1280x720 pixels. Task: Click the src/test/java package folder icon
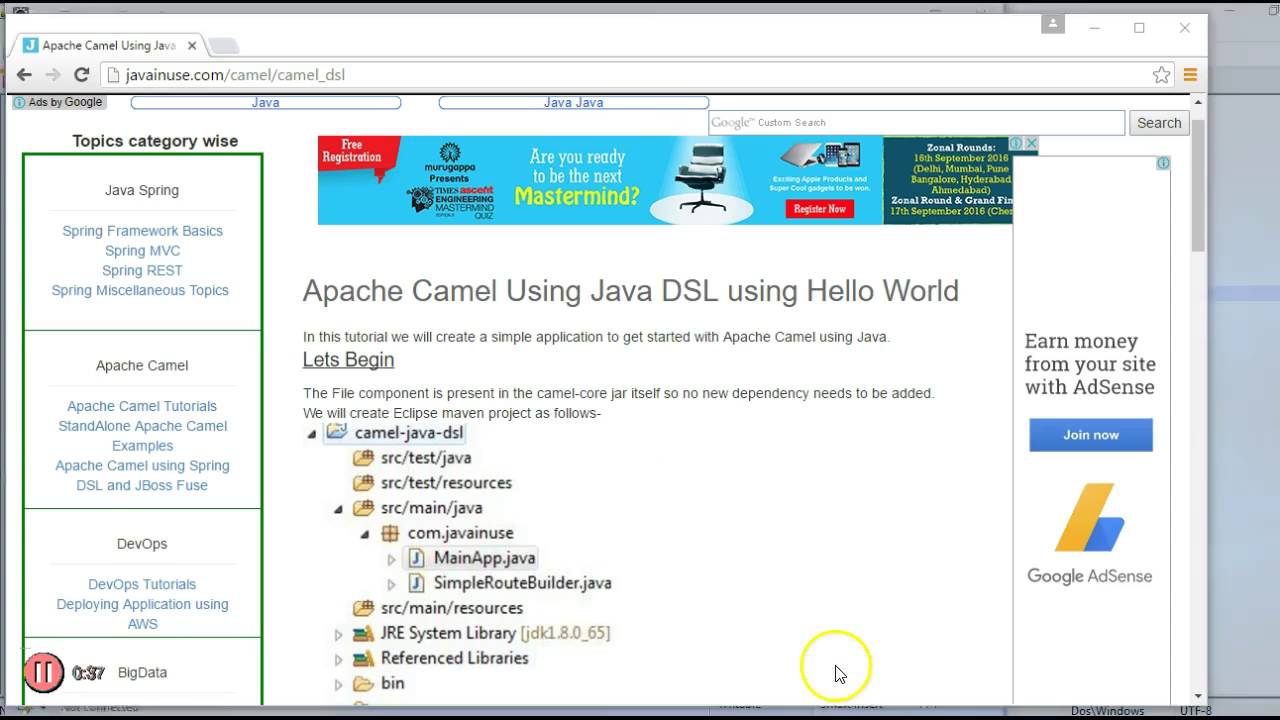tap(363, 457)
